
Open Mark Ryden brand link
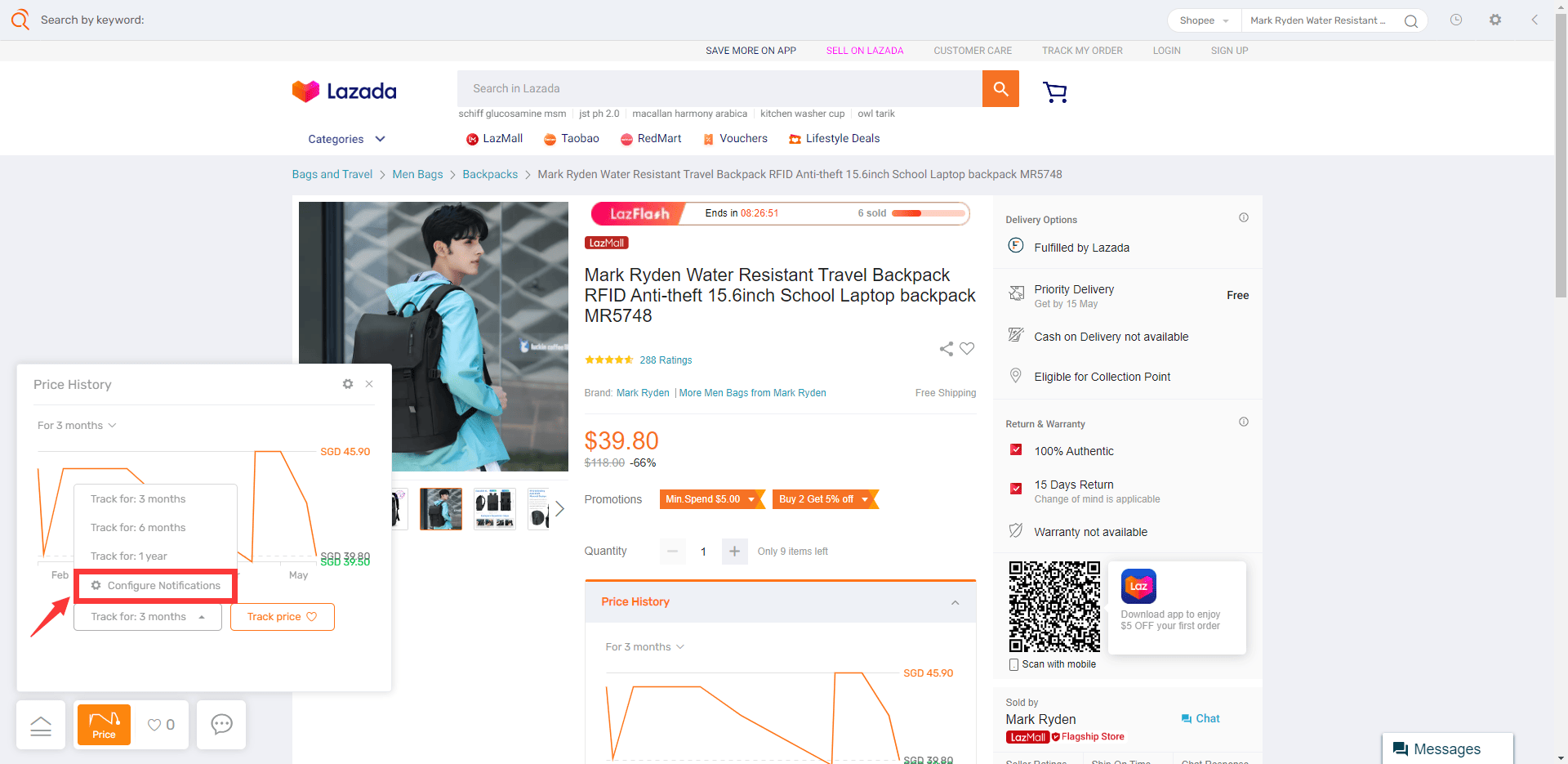coord(643,393)
